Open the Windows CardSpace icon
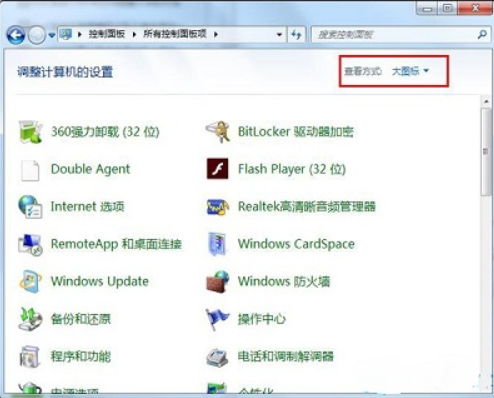This screenshot has width=494, height=398. tap(218, 244)
